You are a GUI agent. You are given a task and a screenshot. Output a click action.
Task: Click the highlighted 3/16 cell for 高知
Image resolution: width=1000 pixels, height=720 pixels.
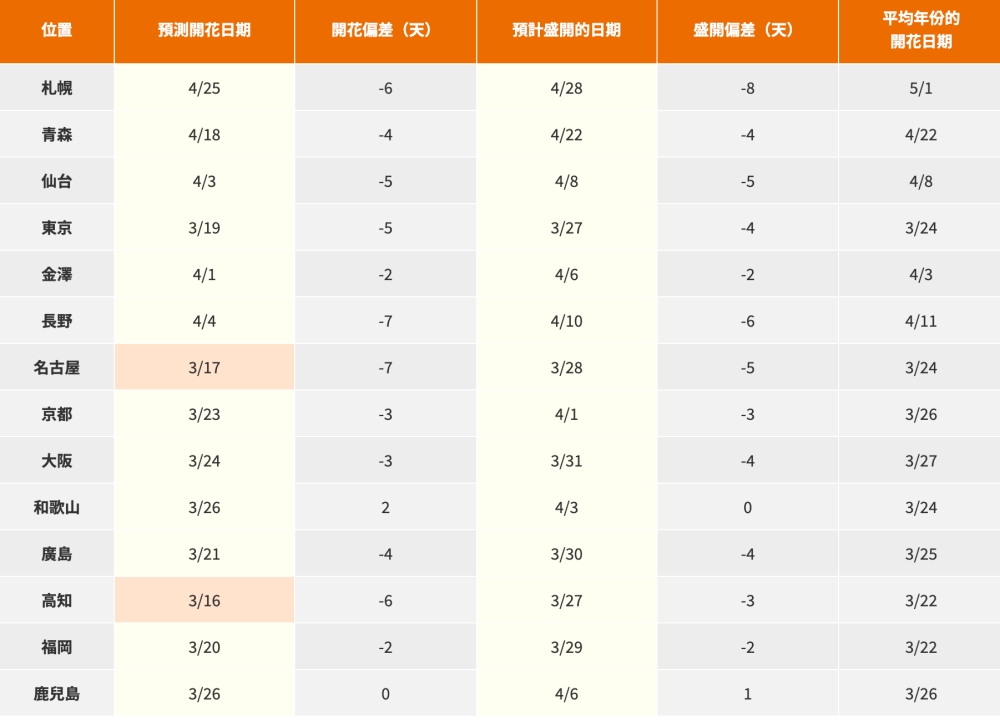pos(204,600)
